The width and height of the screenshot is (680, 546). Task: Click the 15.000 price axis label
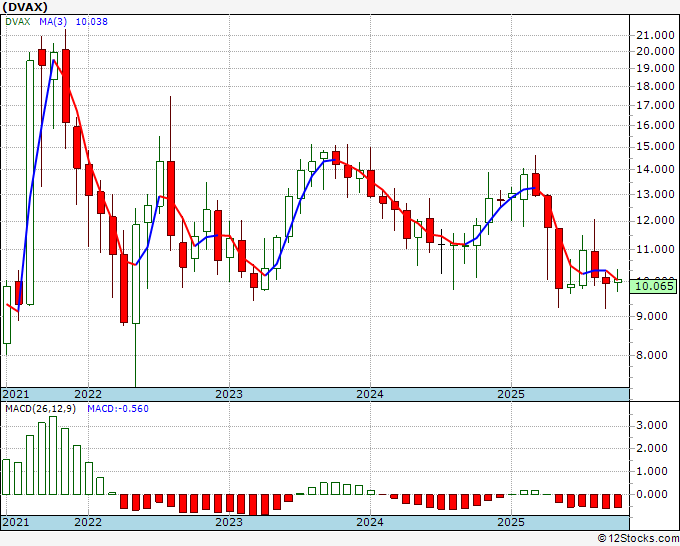click(x=655, y=146)
